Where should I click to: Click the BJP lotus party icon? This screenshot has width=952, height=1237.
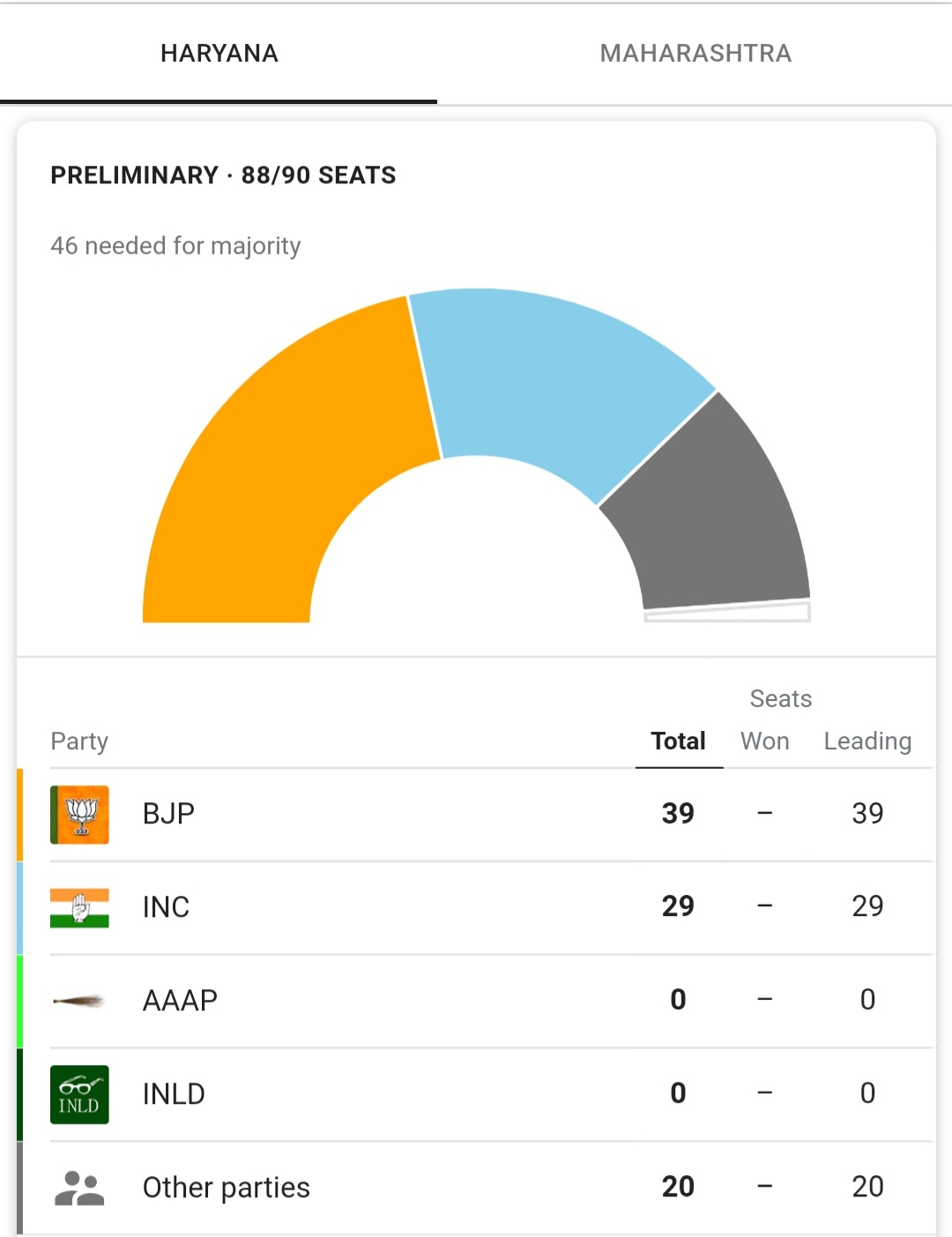79,815
